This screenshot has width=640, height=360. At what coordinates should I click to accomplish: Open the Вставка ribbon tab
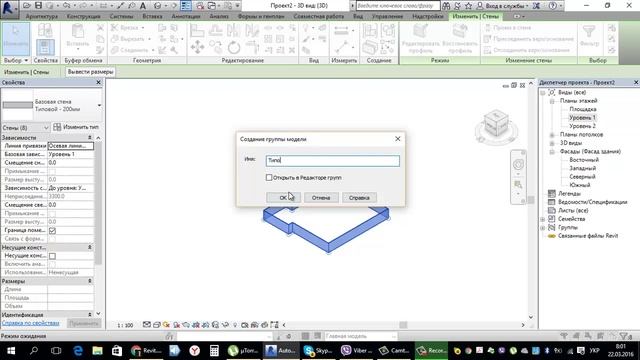(x=152, y=16)
